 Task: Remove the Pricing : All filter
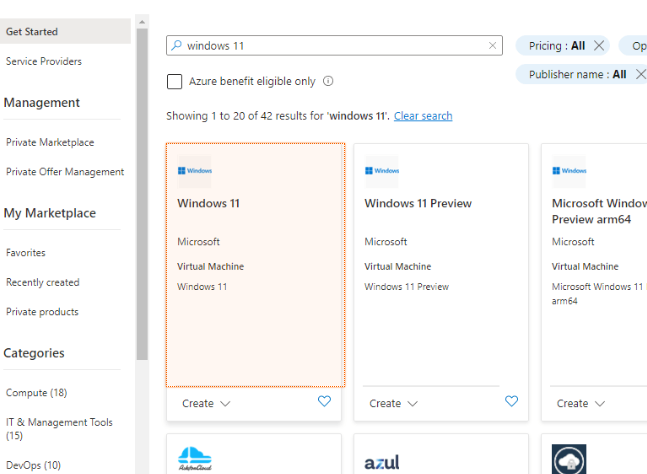(x=599, y=46)
